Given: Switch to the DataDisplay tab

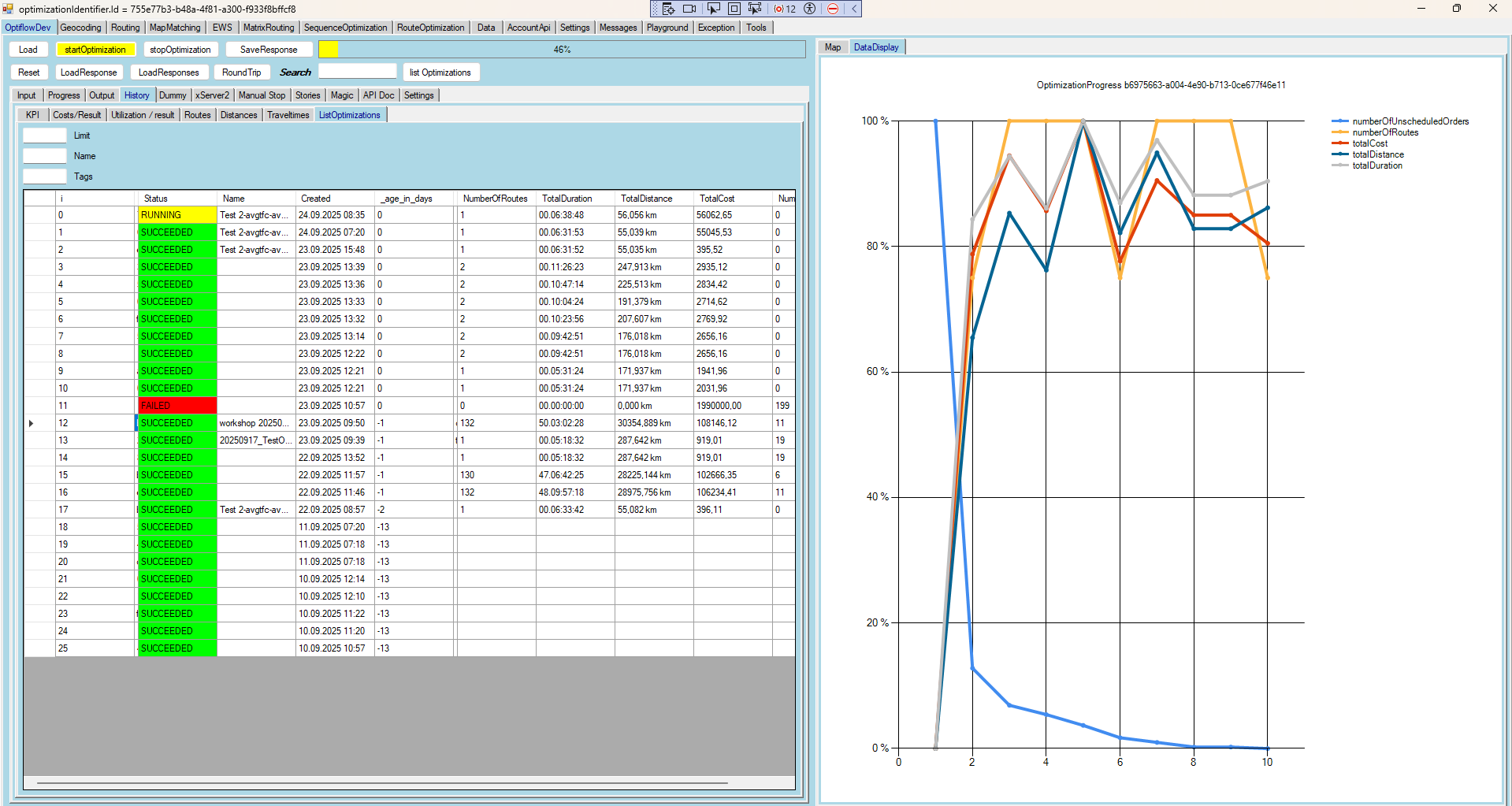Looking at the screenshot, I should (876, 47).
